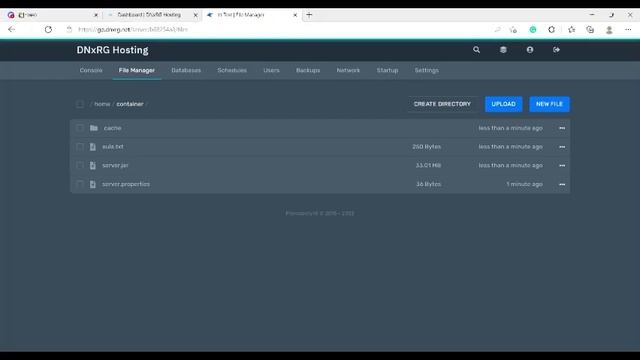Open browser profile avatar icon

click(x=609, y=30)
